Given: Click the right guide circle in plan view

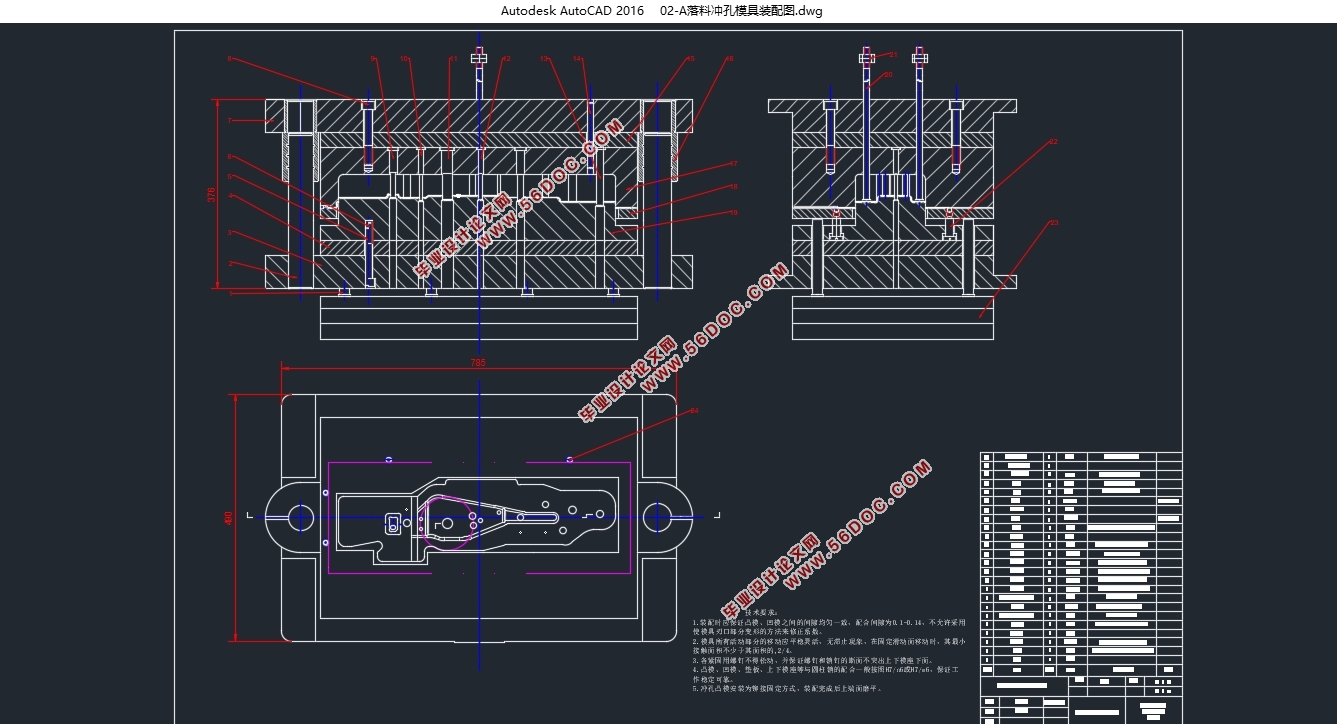Looking at the screenshot, I should click(x=657, y=517).
